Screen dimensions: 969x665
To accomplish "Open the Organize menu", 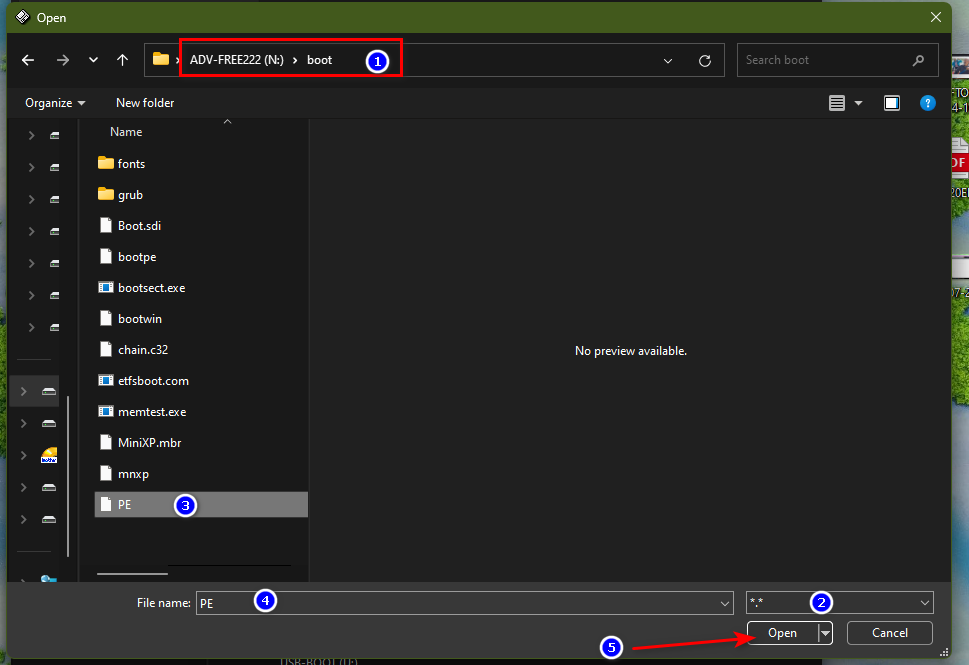I will point(55,103).
